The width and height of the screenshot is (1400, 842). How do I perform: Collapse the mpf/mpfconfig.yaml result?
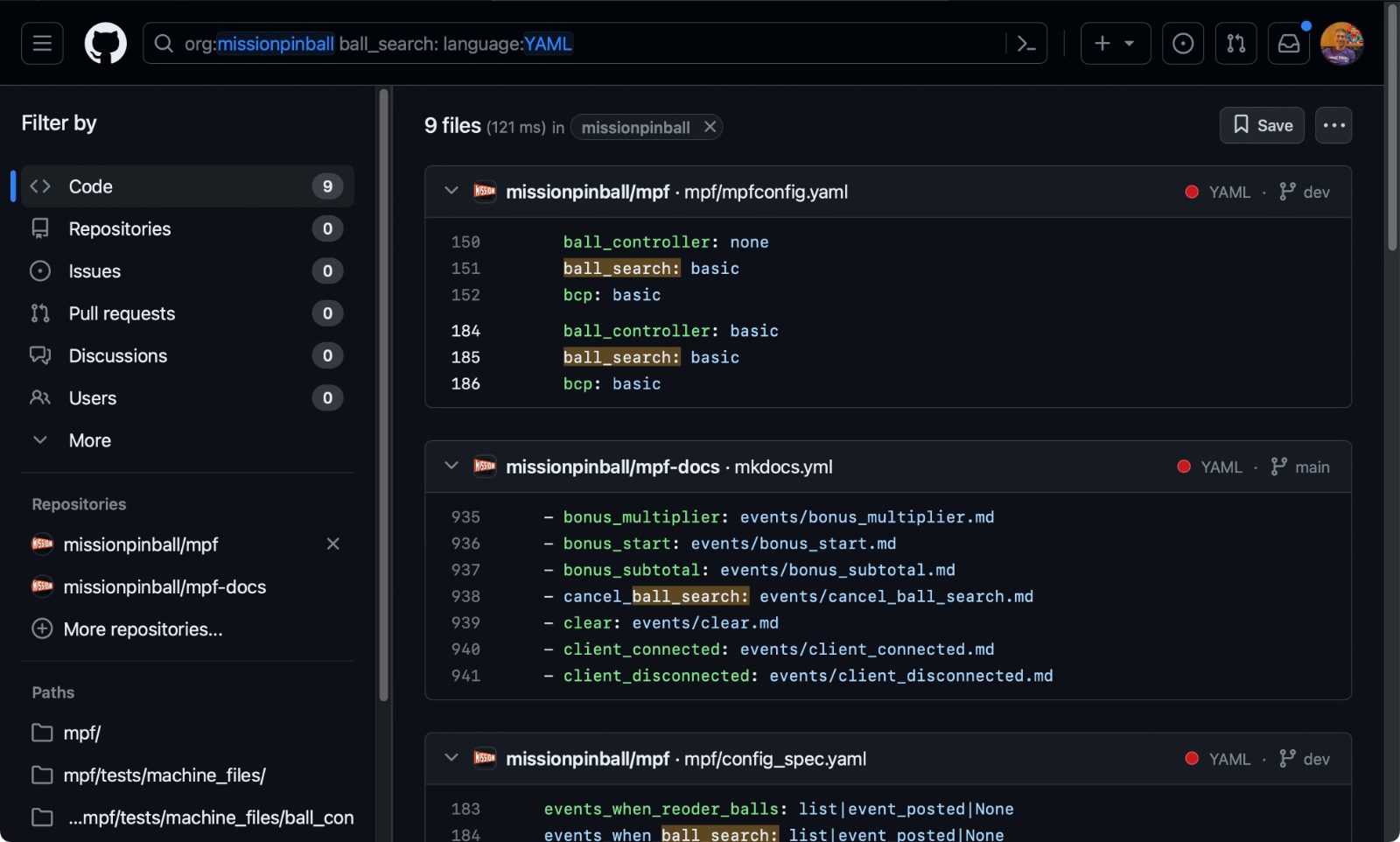[x=451, y=191]
